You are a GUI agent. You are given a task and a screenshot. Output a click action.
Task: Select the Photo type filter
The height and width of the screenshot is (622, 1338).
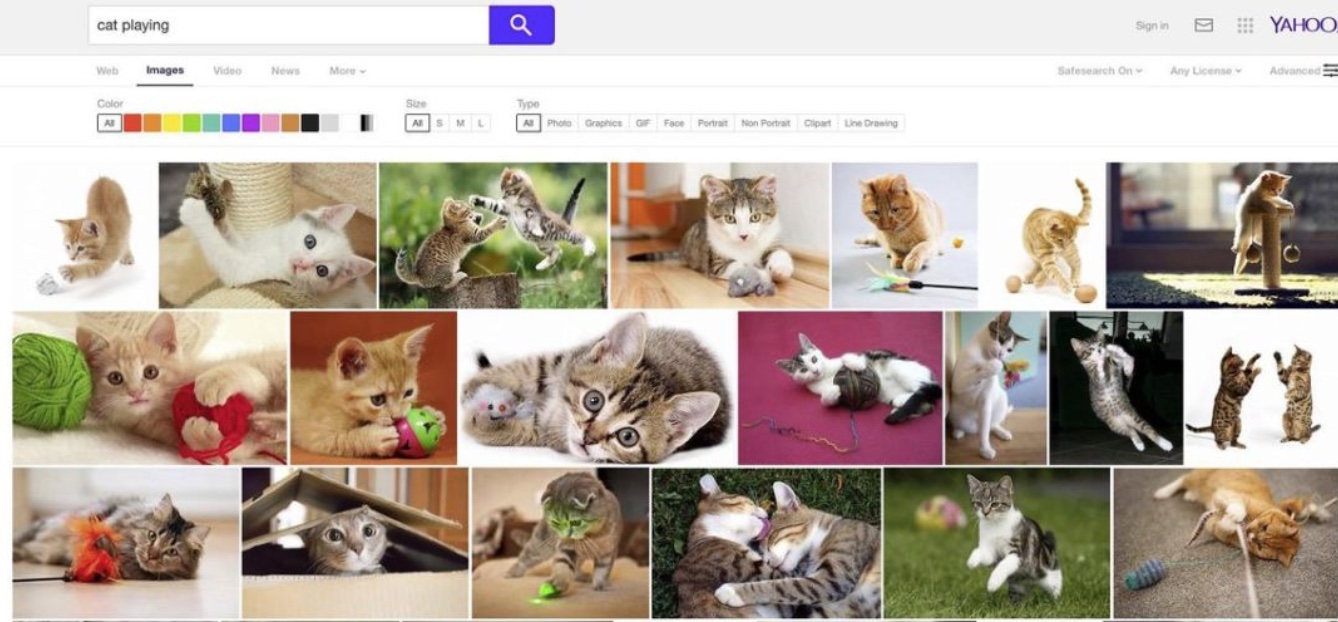[x=559, y=123]
